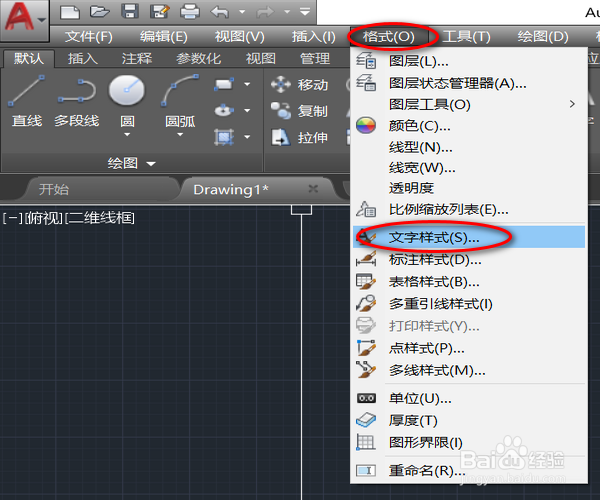Open the 编辑(E) menu
Screen dimensions: 600x500
(164, 37)
